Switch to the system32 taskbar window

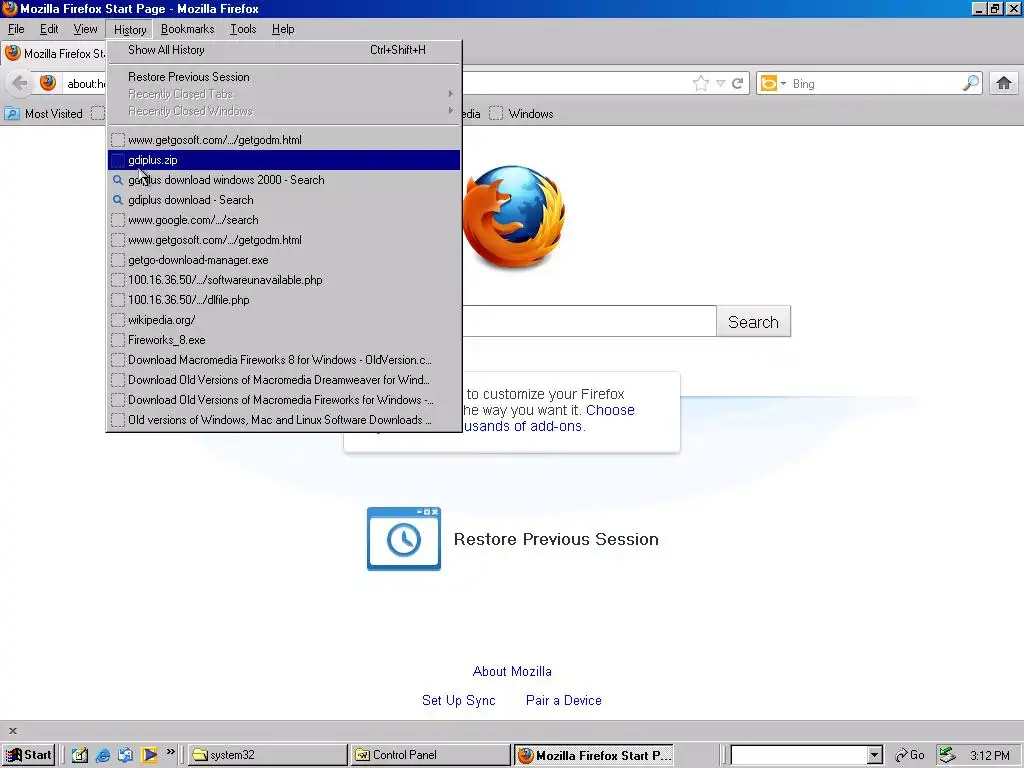pyautogui.click(x=268, y=755)
